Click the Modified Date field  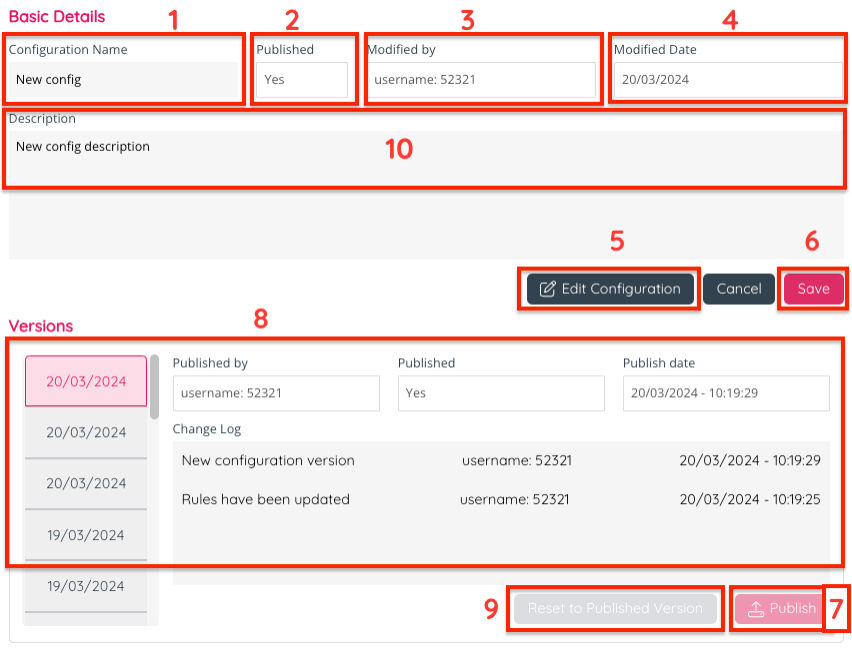[x=727, y=80]
